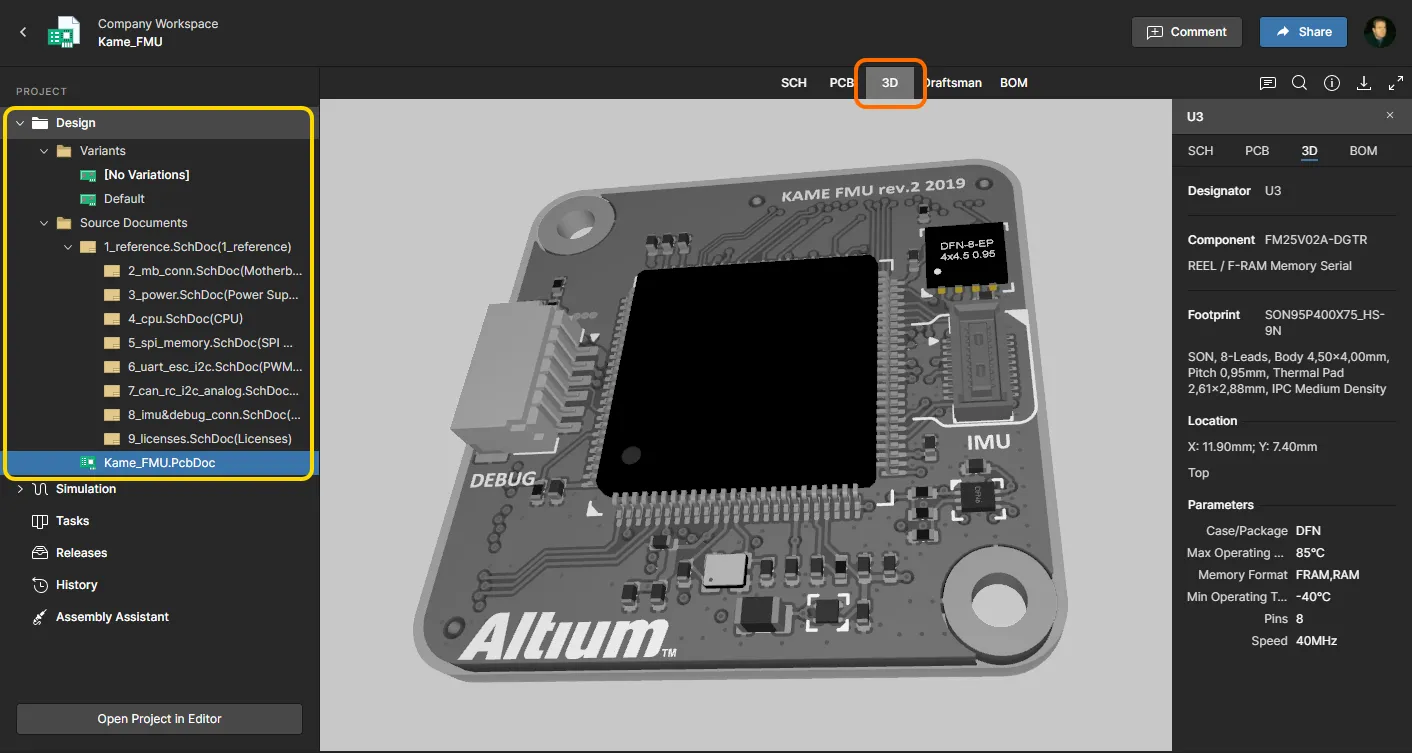The height and width of the screenshot is (753, 1412).
Task: Open 2_mb_conn.SchDoc sheet
Action: tap(215, 271)
